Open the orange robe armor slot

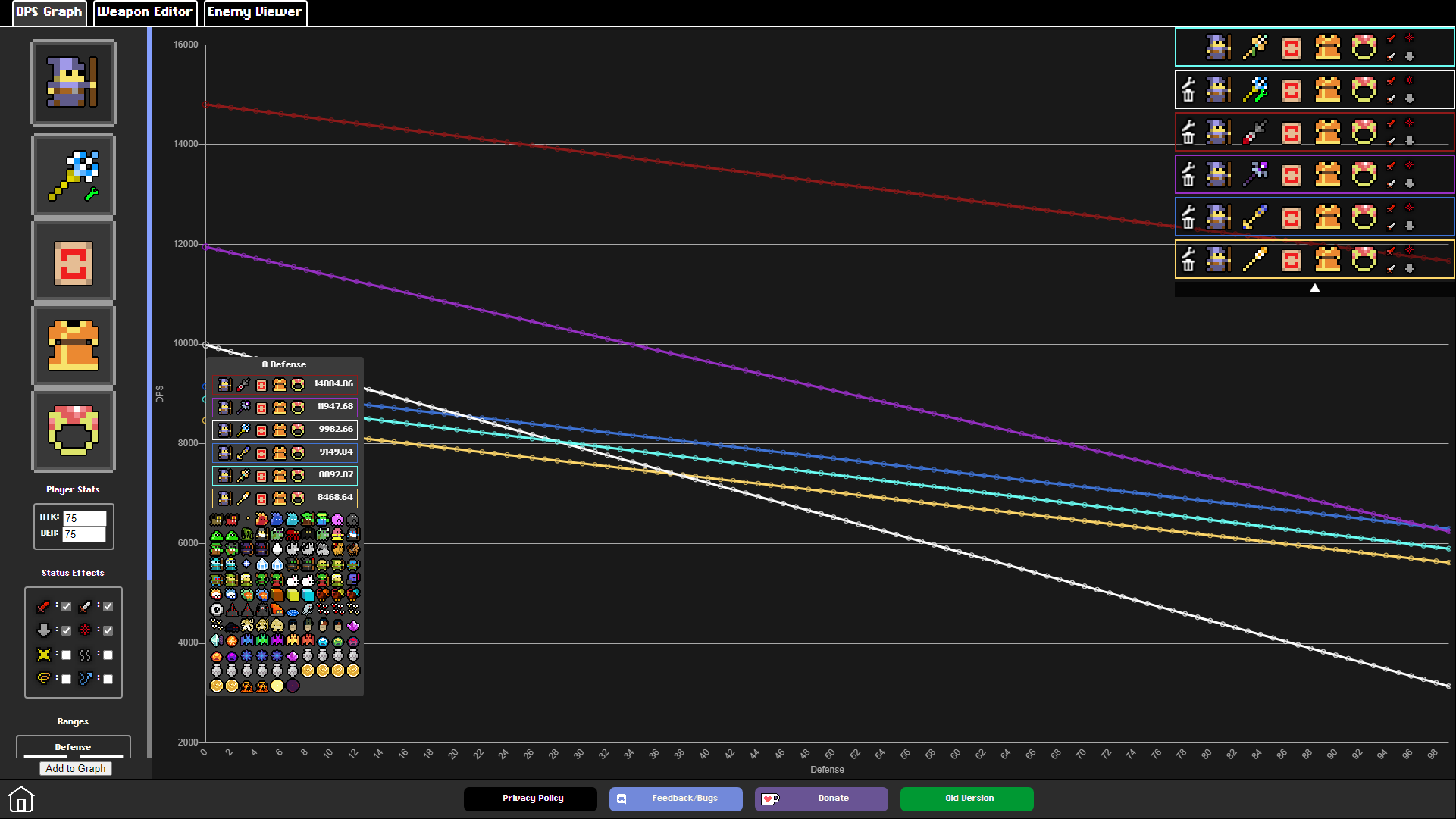(x=73, y=346)
